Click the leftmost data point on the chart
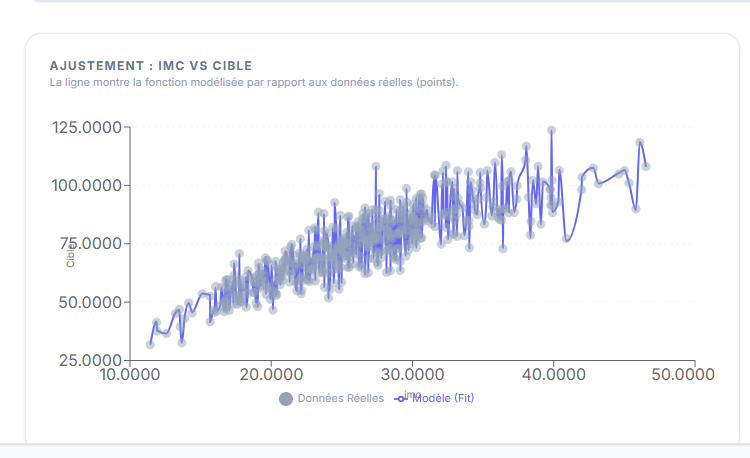Screen dimensions: 750x458 pyautogui.click(x=150, y=344)
